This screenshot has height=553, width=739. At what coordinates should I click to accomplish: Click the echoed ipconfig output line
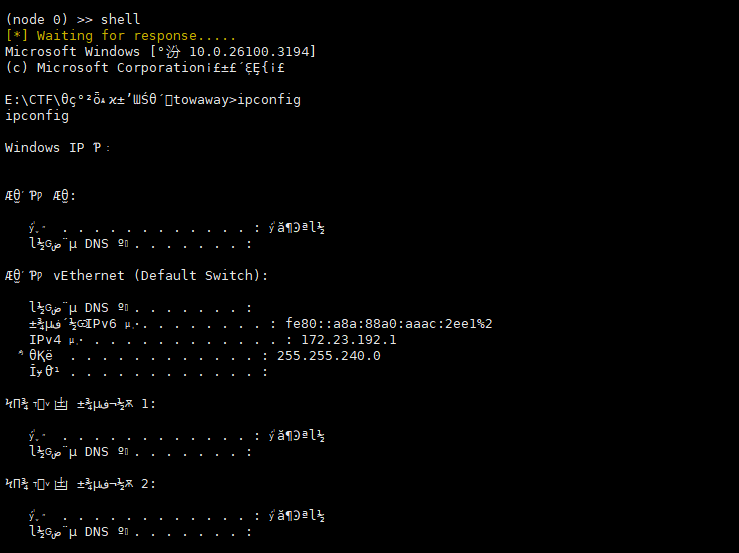tap(37, 116)
